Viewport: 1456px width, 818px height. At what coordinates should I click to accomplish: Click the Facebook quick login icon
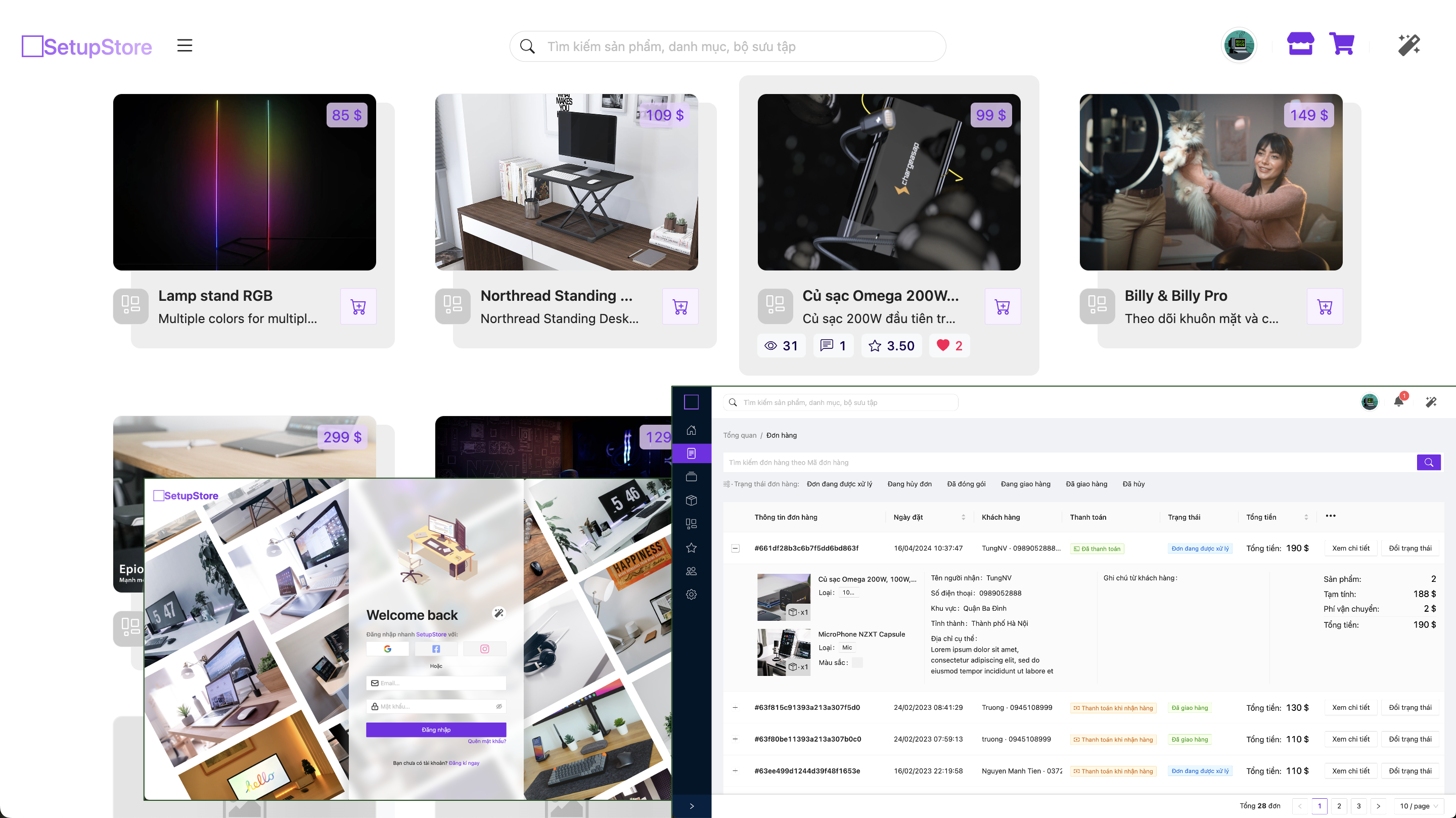436,649
